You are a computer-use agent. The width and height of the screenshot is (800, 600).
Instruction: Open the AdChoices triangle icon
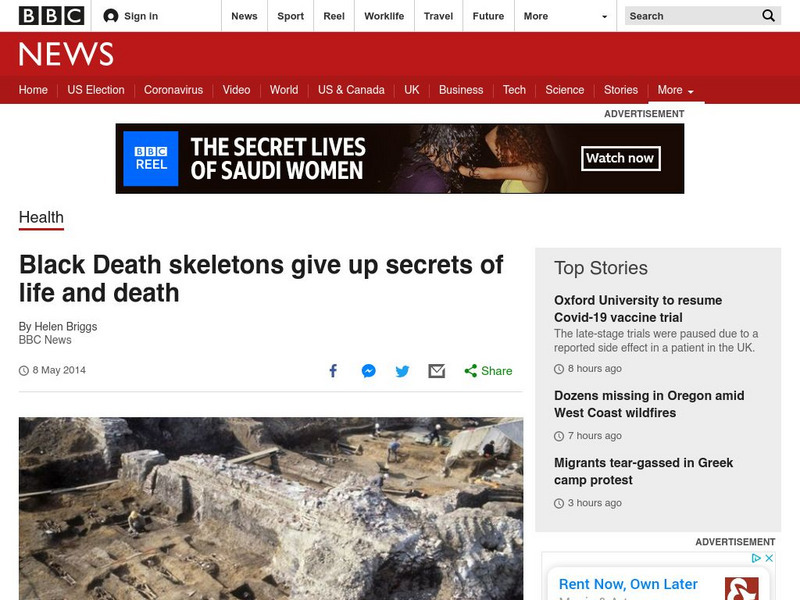point(757,558)
